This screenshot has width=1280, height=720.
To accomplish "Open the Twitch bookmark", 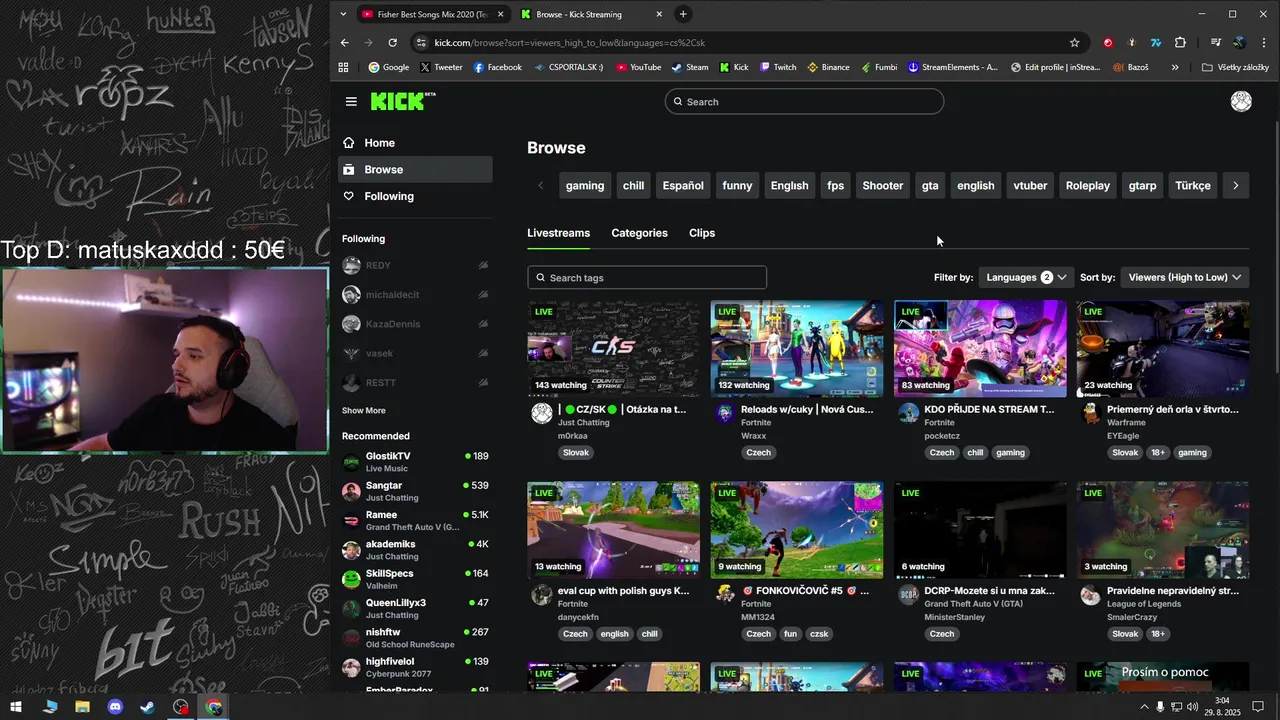I will [x=778, y=67].
